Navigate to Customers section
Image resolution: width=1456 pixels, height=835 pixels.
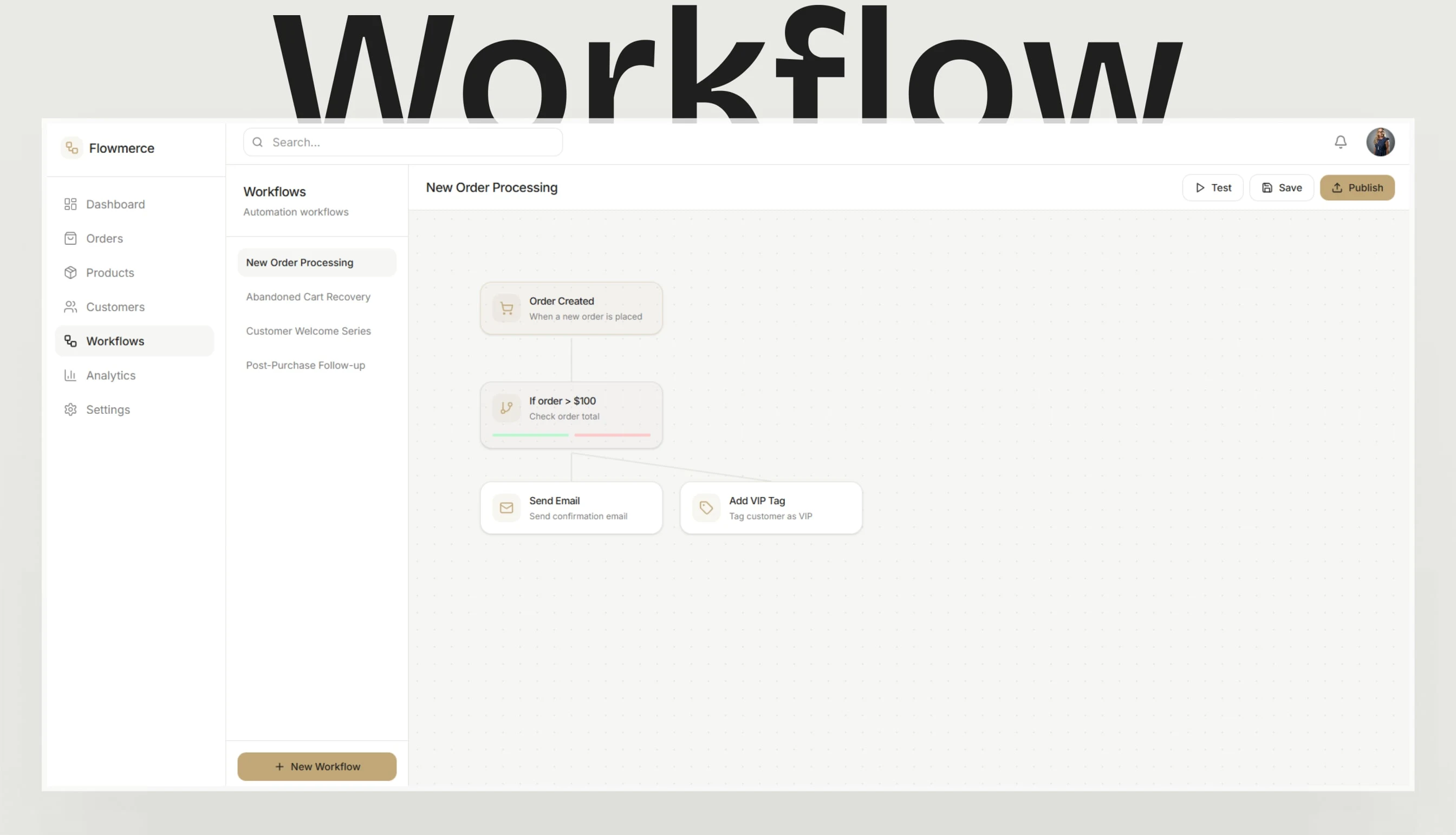pos(115,307)
